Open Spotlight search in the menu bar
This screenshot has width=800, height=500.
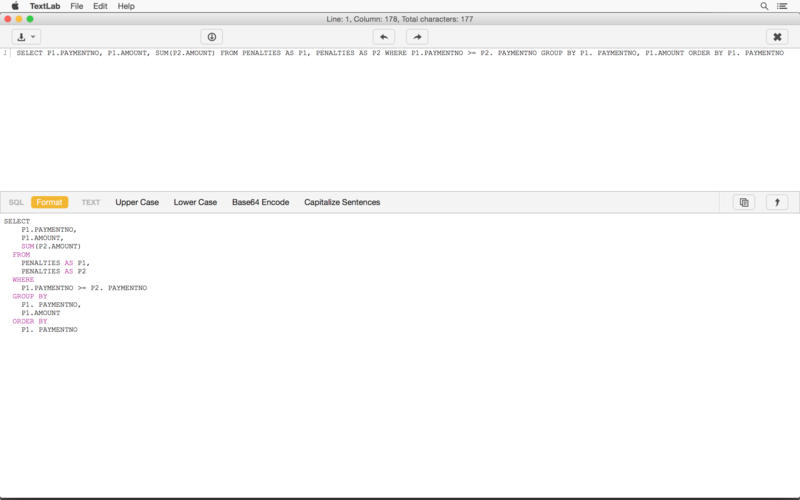(765, 6)
